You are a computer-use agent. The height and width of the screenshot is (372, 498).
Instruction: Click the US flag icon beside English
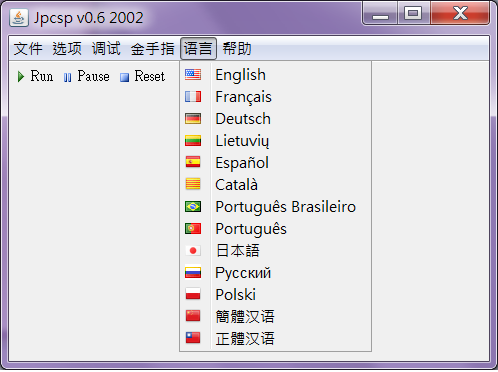pyautogui.click(x=193, y=75)
